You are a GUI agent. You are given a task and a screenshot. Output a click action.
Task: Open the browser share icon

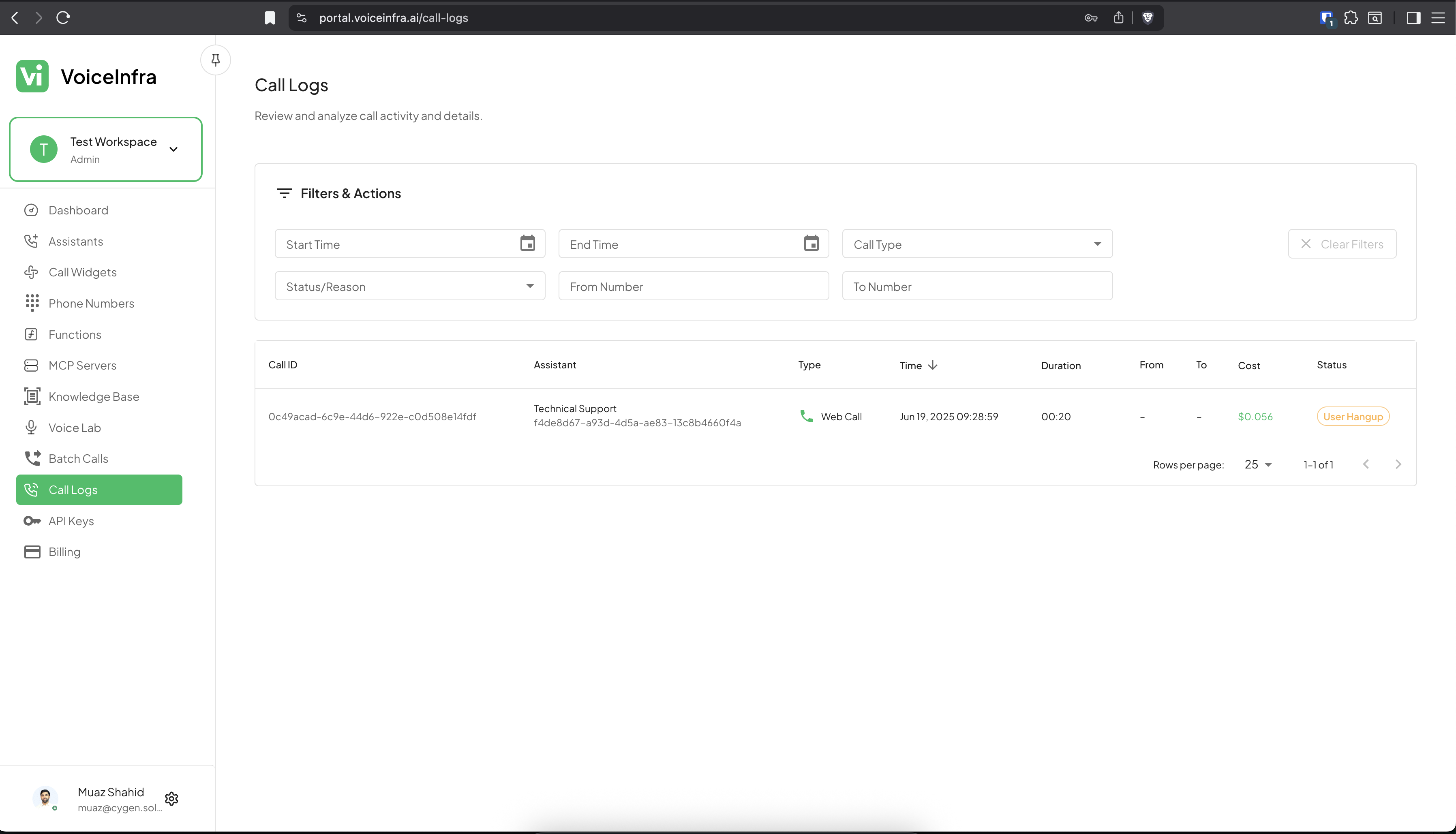pos(1119,18)
